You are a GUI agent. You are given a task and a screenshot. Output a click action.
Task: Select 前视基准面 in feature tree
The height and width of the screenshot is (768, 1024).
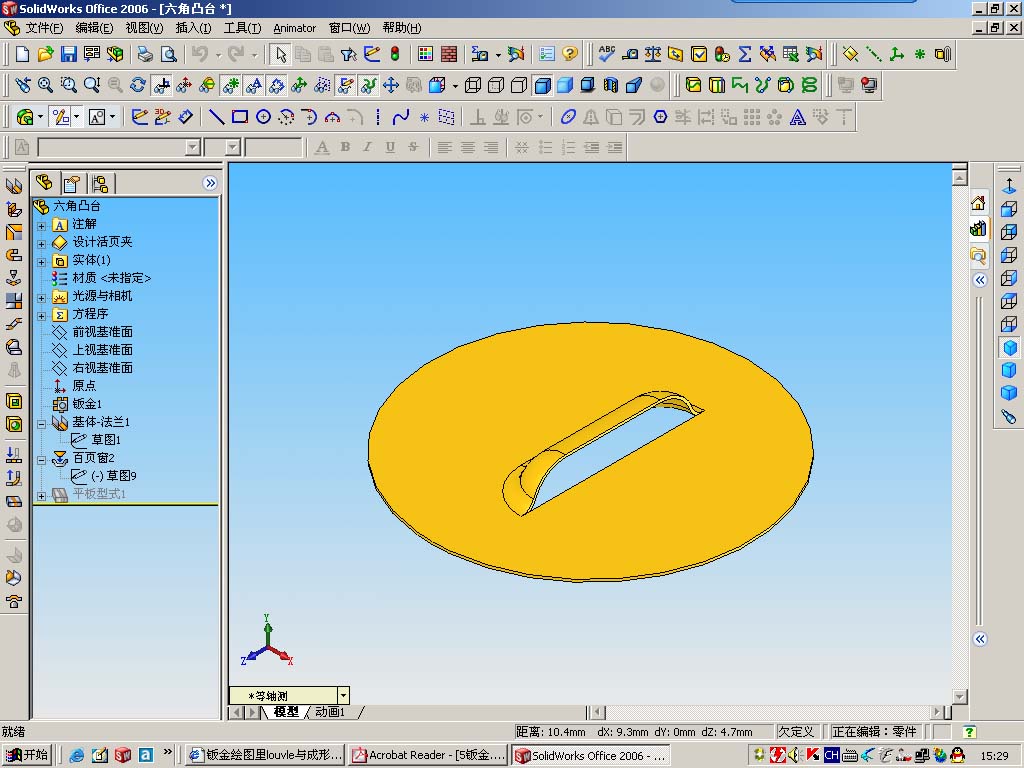click(103, 332)
